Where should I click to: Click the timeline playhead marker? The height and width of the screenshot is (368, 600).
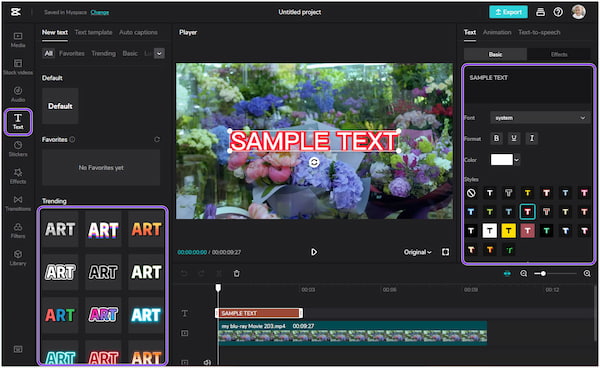click(218, 288)
